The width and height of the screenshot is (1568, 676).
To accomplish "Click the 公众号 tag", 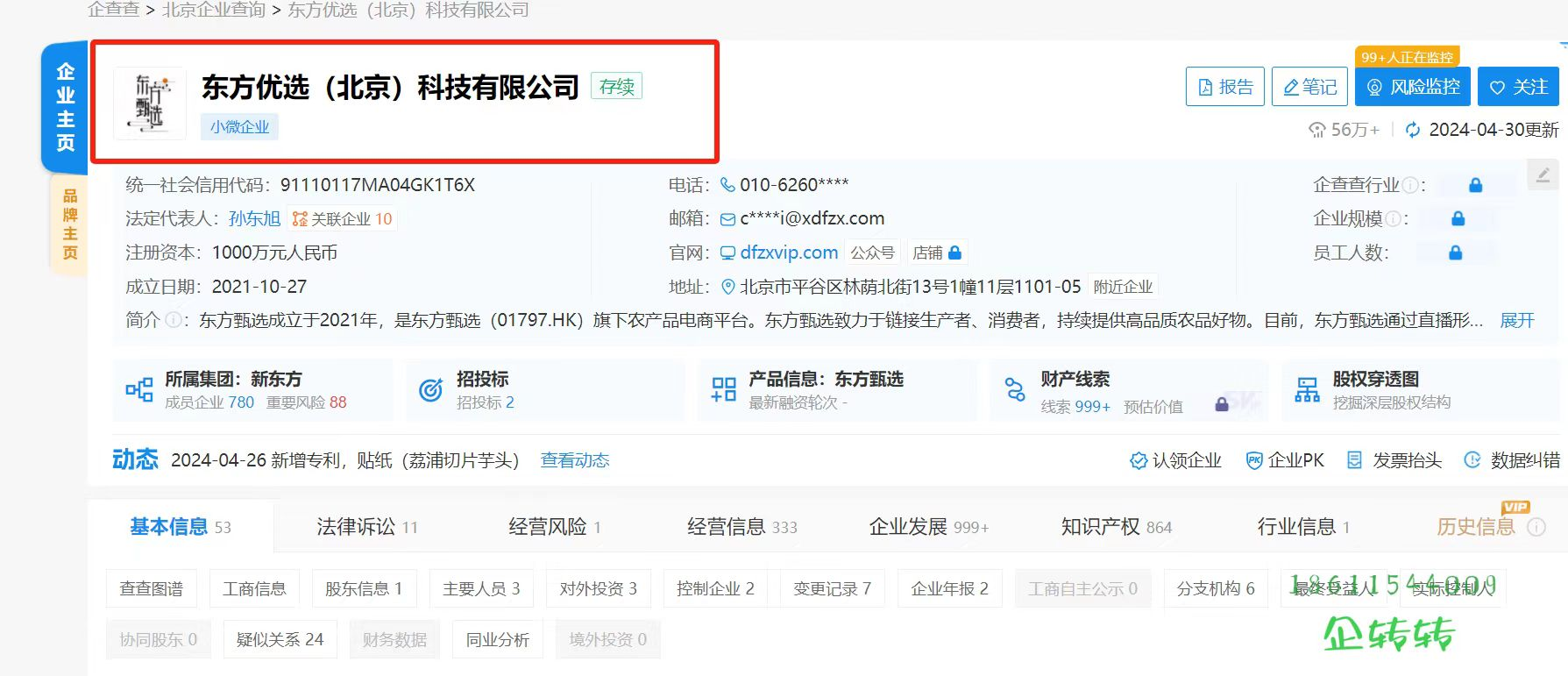I will [x=872, y=253].
